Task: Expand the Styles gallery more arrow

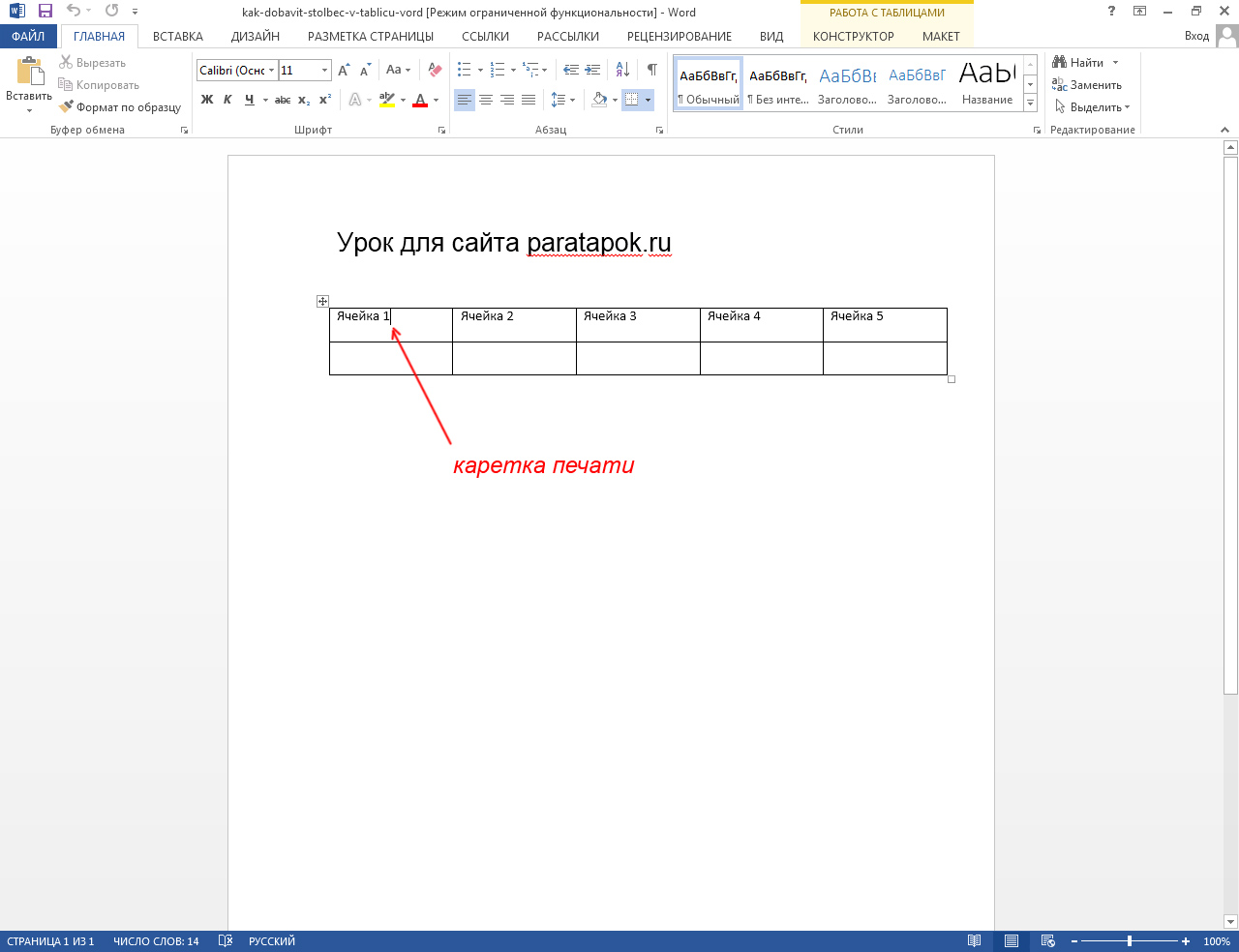Action: pos(1031,103)
